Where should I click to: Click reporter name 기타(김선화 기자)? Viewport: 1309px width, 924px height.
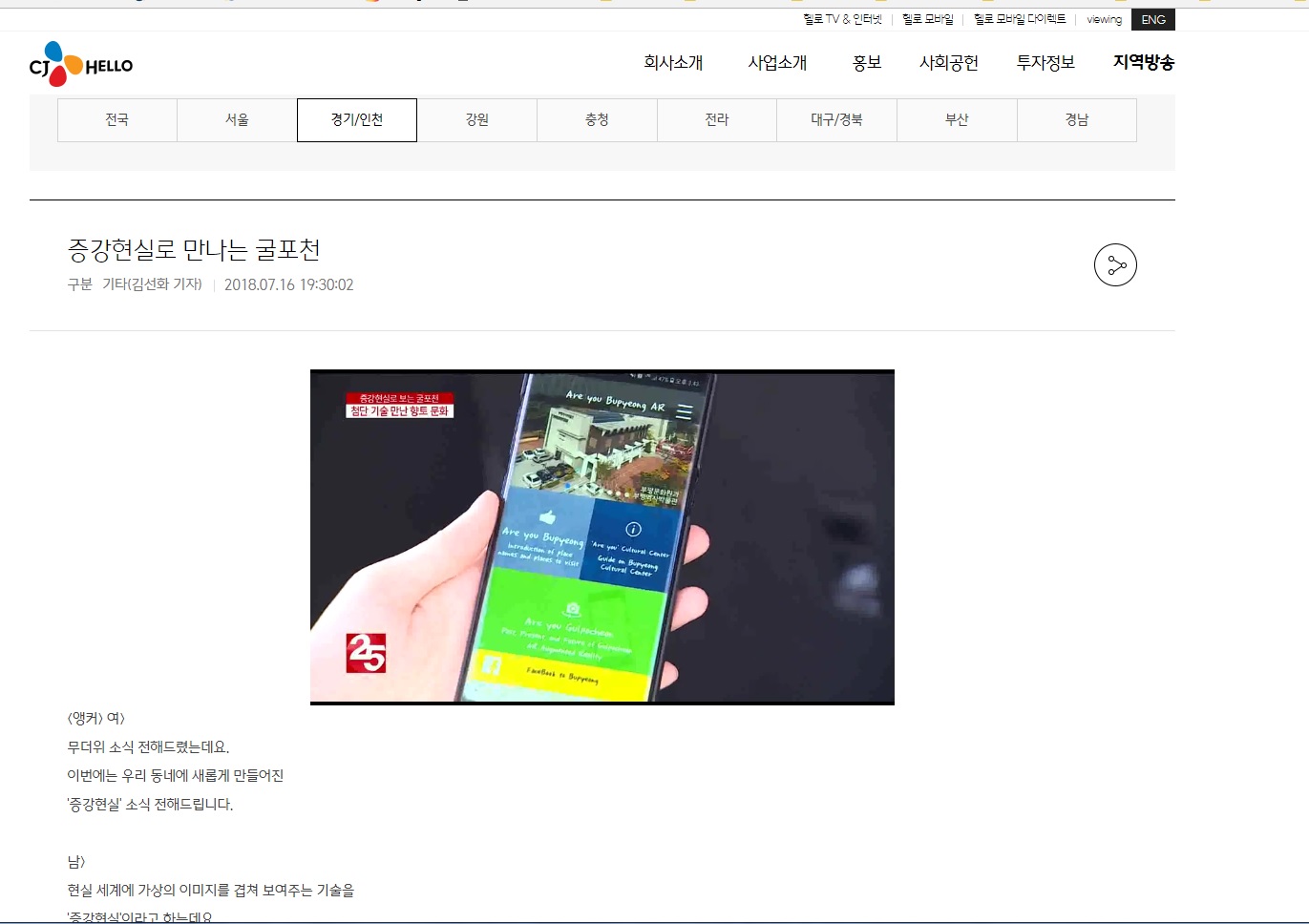(152, 284)
